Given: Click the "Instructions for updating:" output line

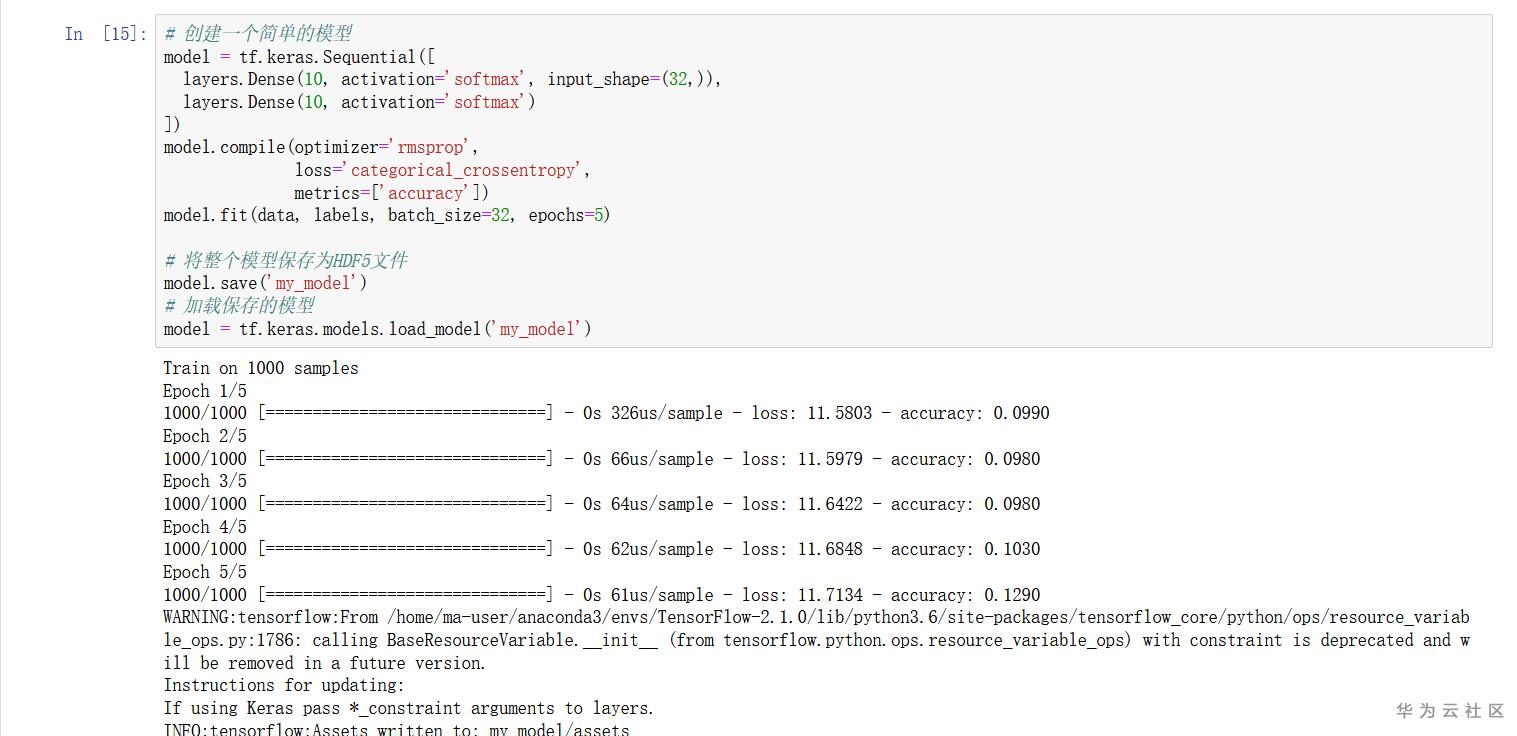Looking at the screenshot, I should pos(283,685).
